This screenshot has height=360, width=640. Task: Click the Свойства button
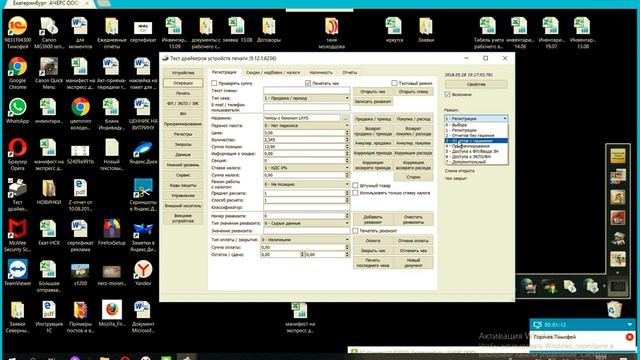pos(476,84)
